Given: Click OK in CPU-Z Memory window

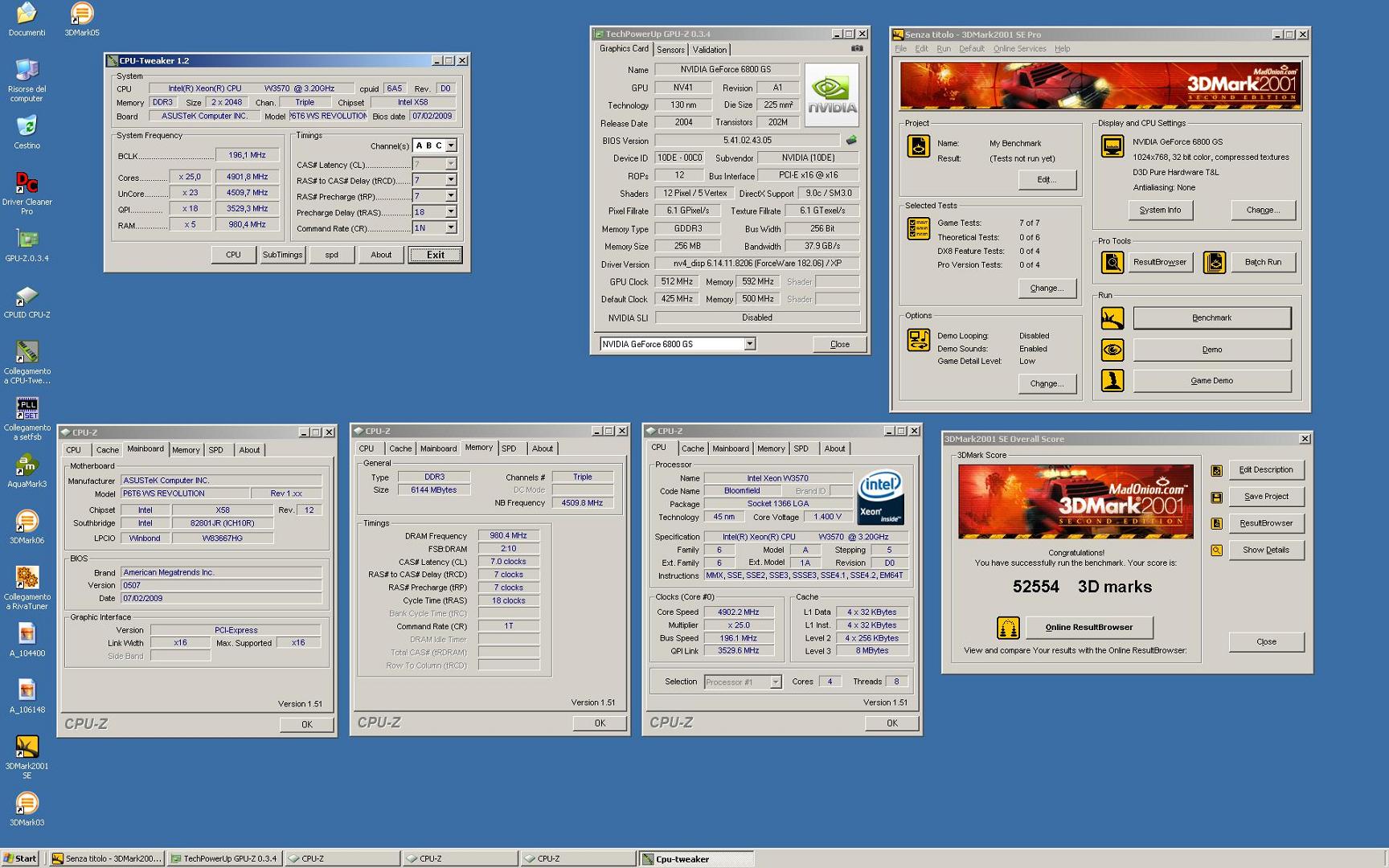Looking at the screenshot, I should click(600, 723).
